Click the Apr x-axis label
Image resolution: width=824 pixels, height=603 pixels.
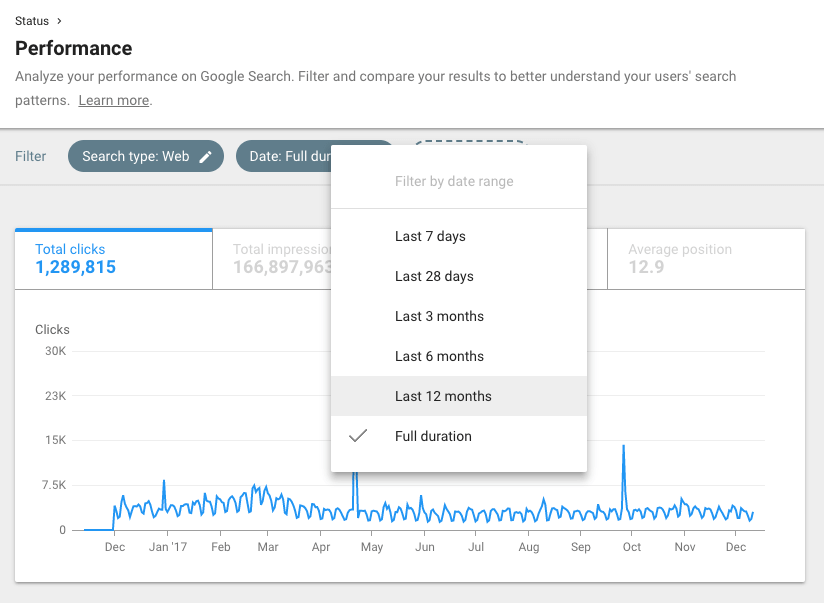(321, 547)
